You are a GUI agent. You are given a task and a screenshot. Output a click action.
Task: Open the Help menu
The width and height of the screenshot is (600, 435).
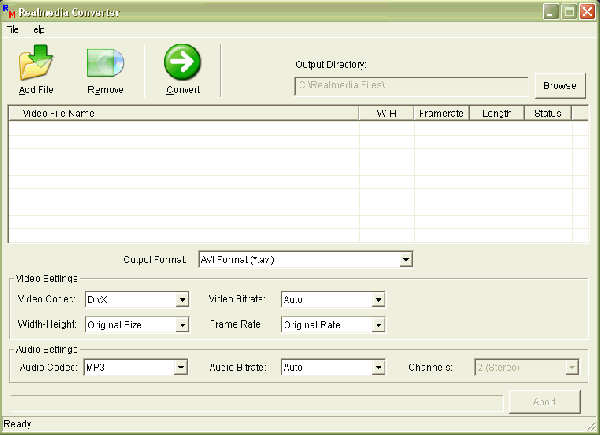pos(38,29)
